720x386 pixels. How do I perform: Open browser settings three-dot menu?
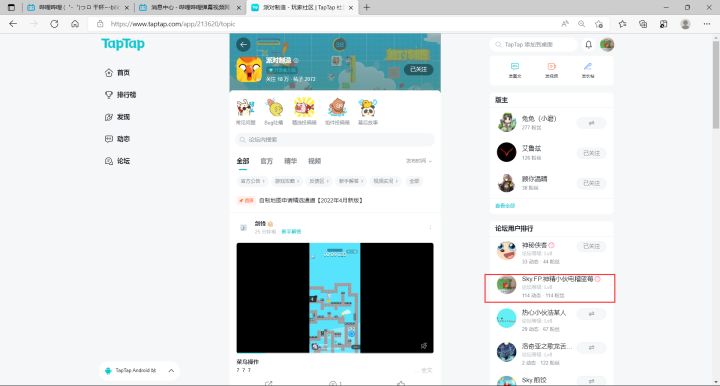(x=707, y=24)
